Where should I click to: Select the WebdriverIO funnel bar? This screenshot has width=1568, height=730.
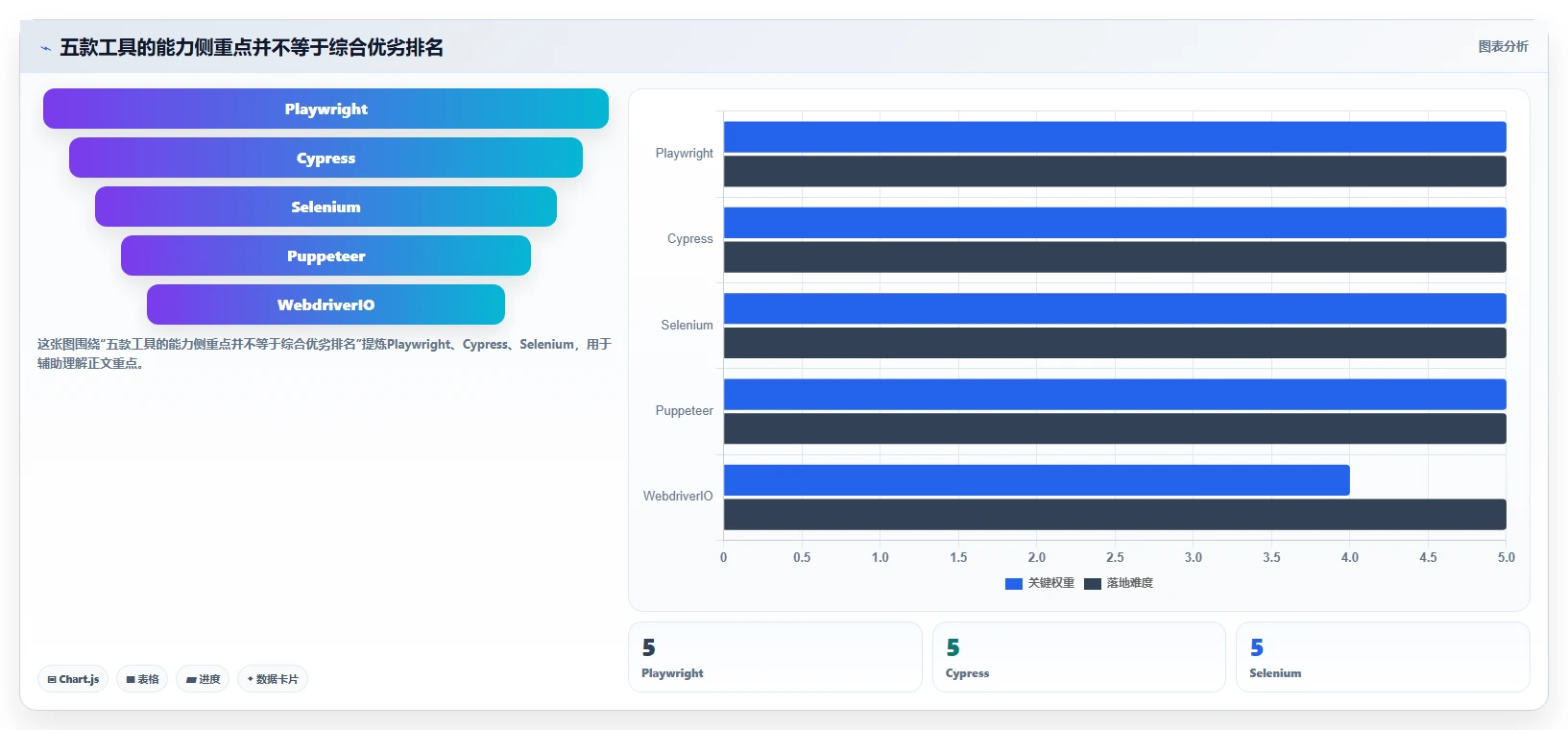click(x=326, y=304)
